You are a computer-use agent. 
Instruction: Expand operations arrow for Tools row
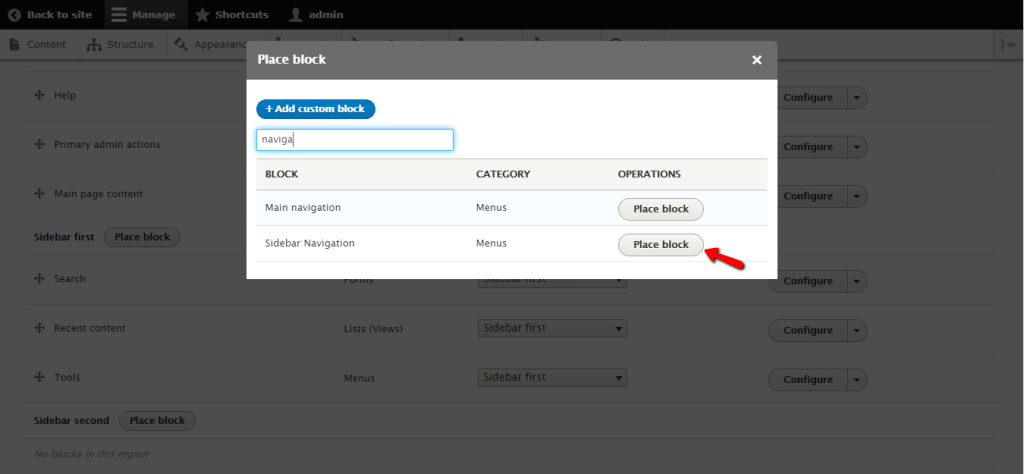pyautogui.click(x=857, y=380)
